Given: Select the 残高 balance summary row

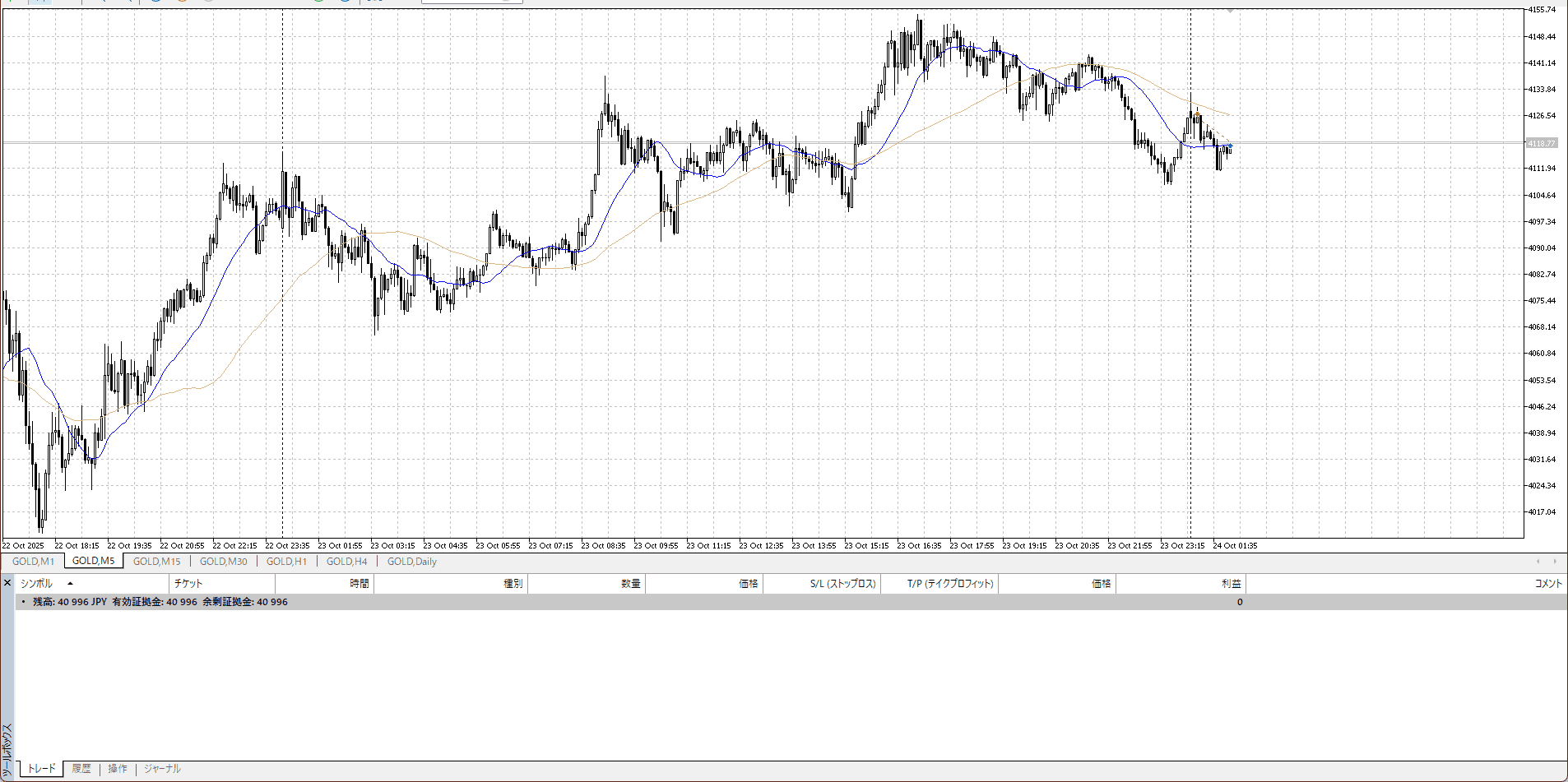Looking at the screenshot, I should pyautogui.click(x=160, y=602).
